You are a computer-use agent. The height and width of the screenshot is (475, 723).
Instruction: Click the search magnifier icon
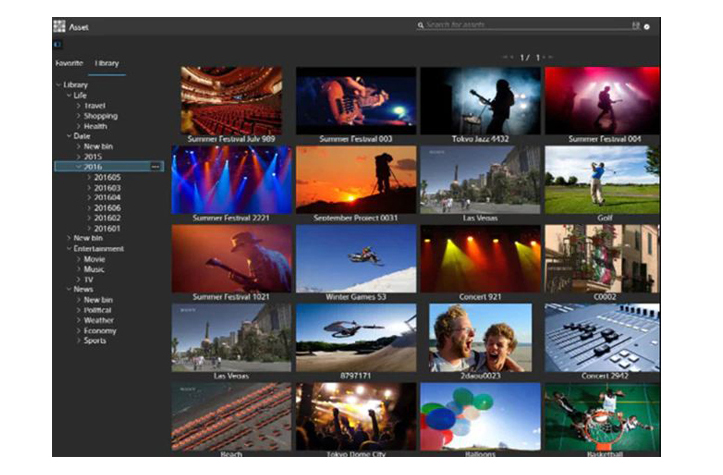coord(421,25)
